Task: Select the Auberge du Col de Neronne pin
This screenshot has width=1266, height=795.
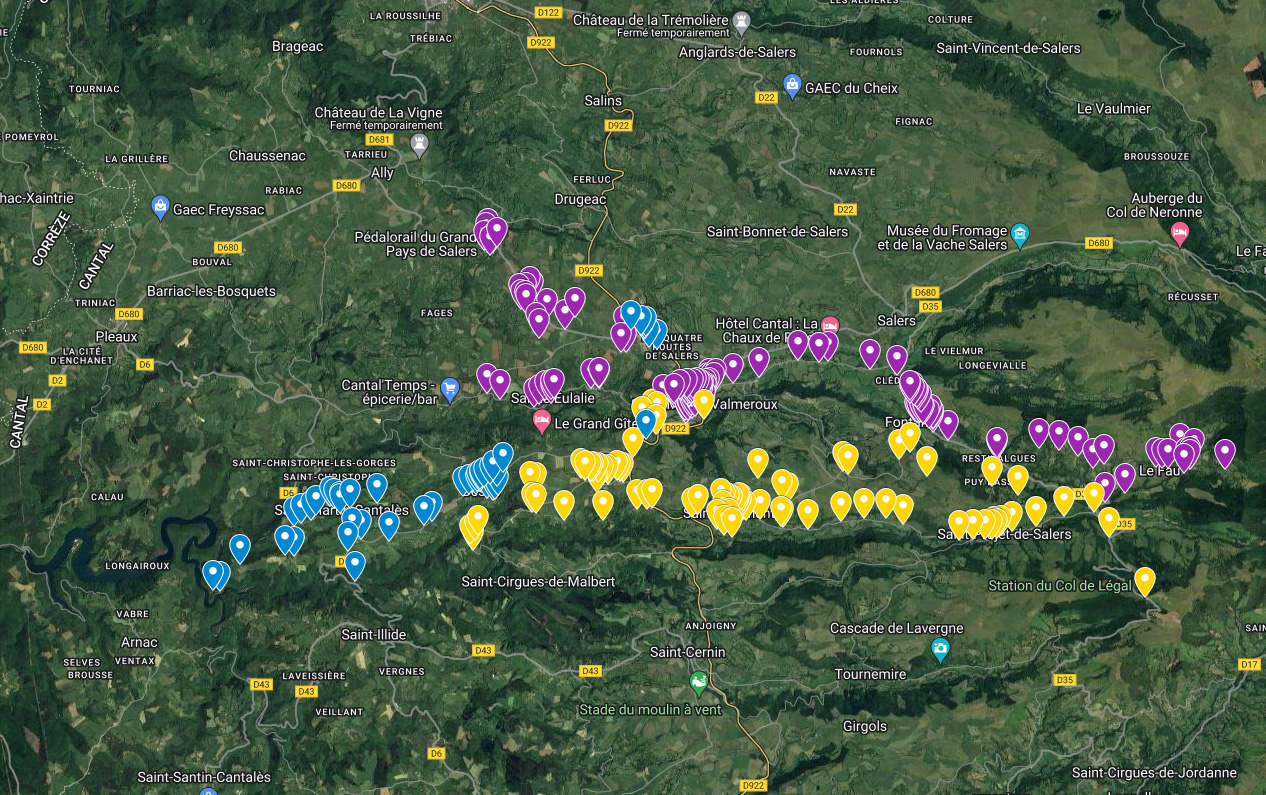Action: pos(1180,234)
